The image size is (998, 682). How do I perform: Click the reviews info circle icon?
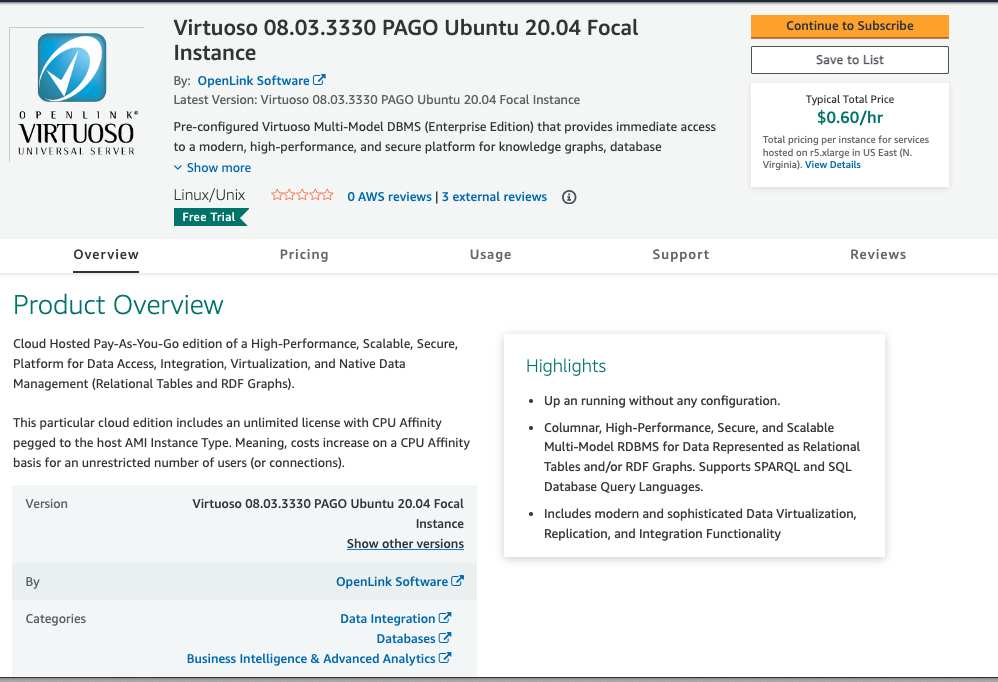click(x=569, y=197)
